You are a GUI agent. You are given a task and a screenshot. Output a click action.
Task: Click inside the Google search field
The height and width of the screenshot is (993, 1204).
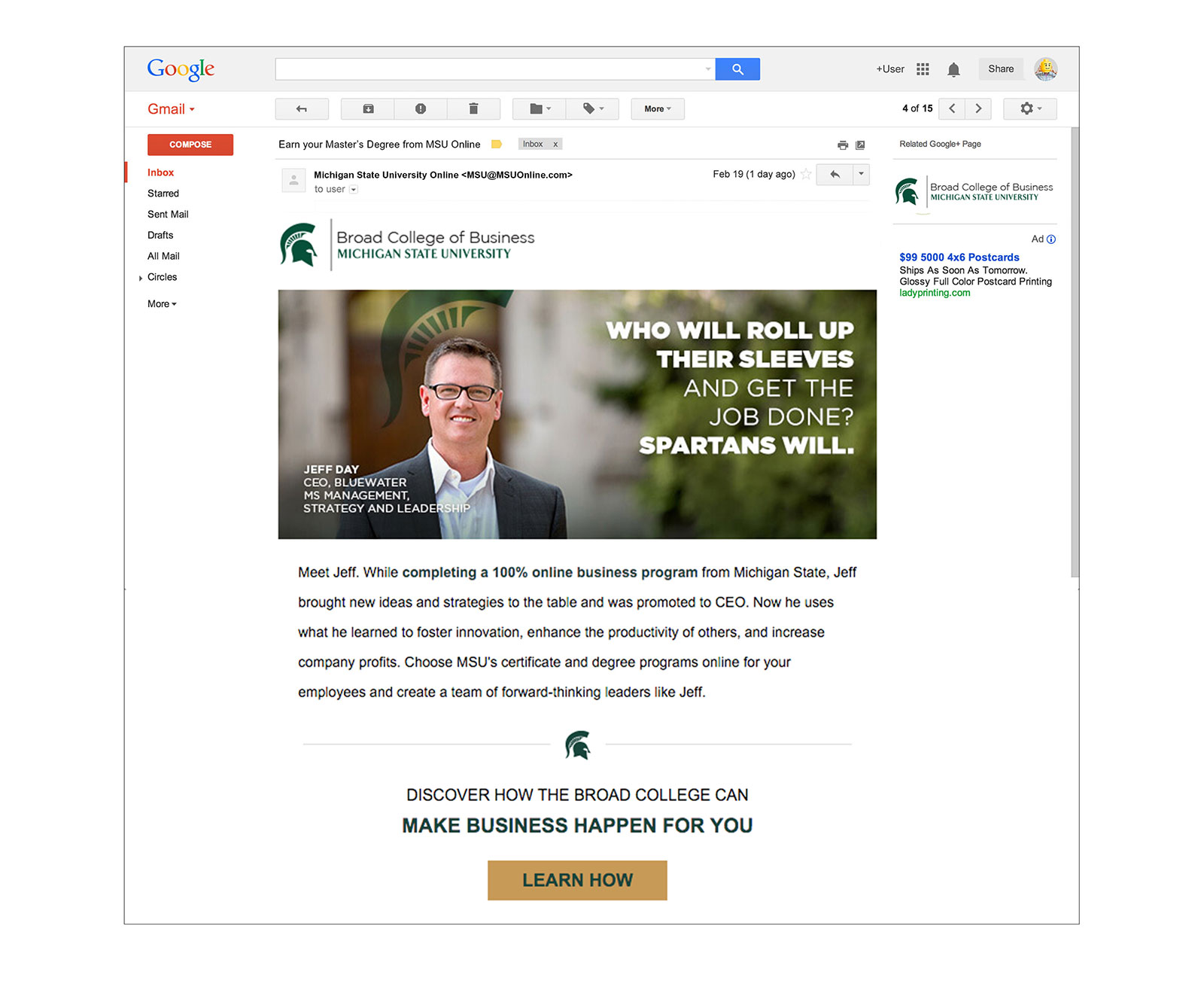coord(489,69)
